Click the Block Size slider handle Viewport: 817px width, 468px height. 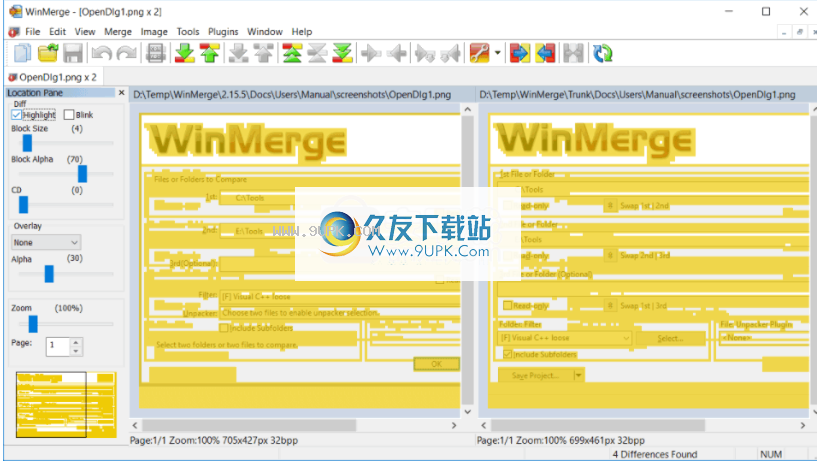coord(27,143)
